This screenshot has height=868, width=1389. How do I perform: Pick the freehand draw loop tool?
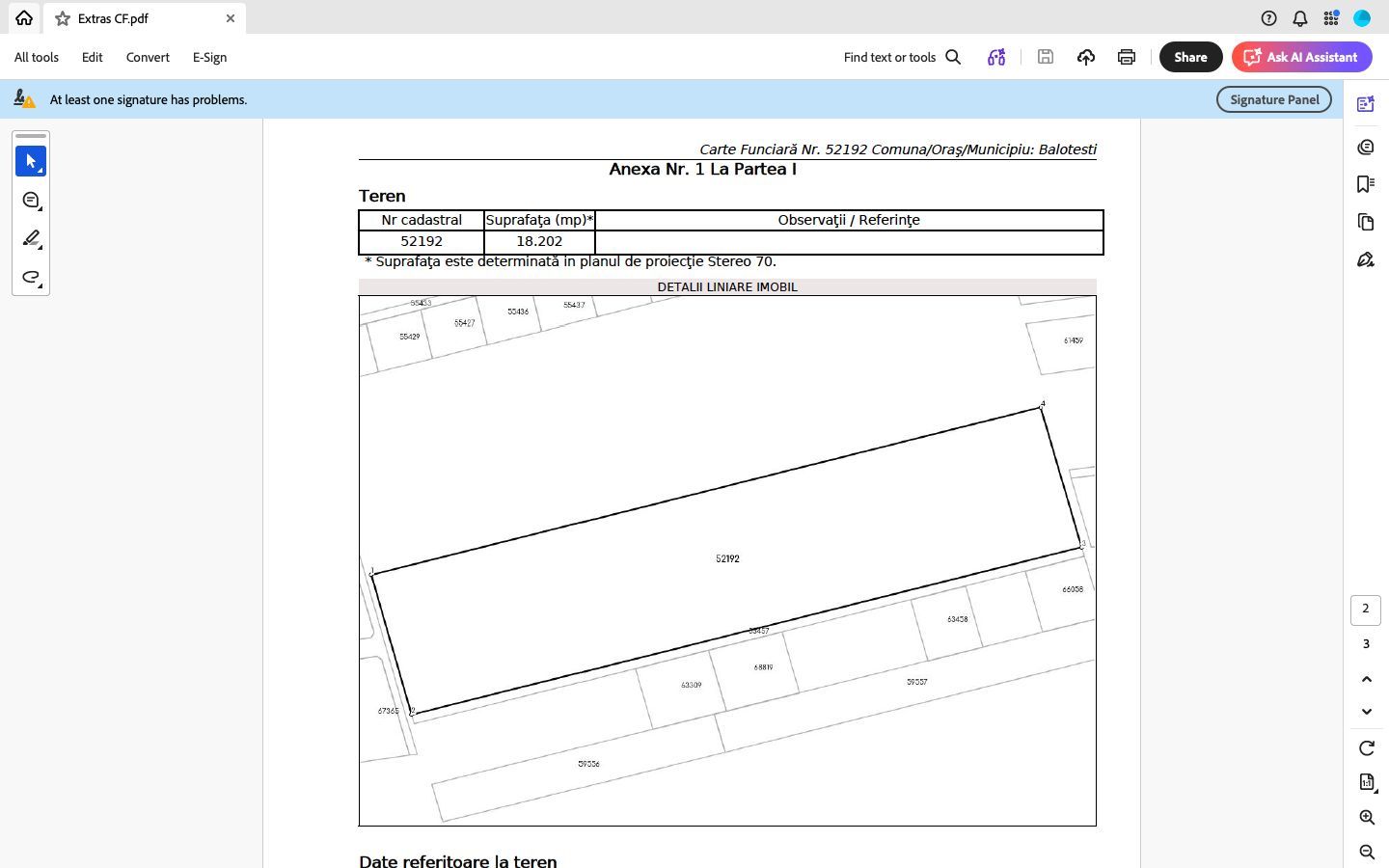pos(30,278)
